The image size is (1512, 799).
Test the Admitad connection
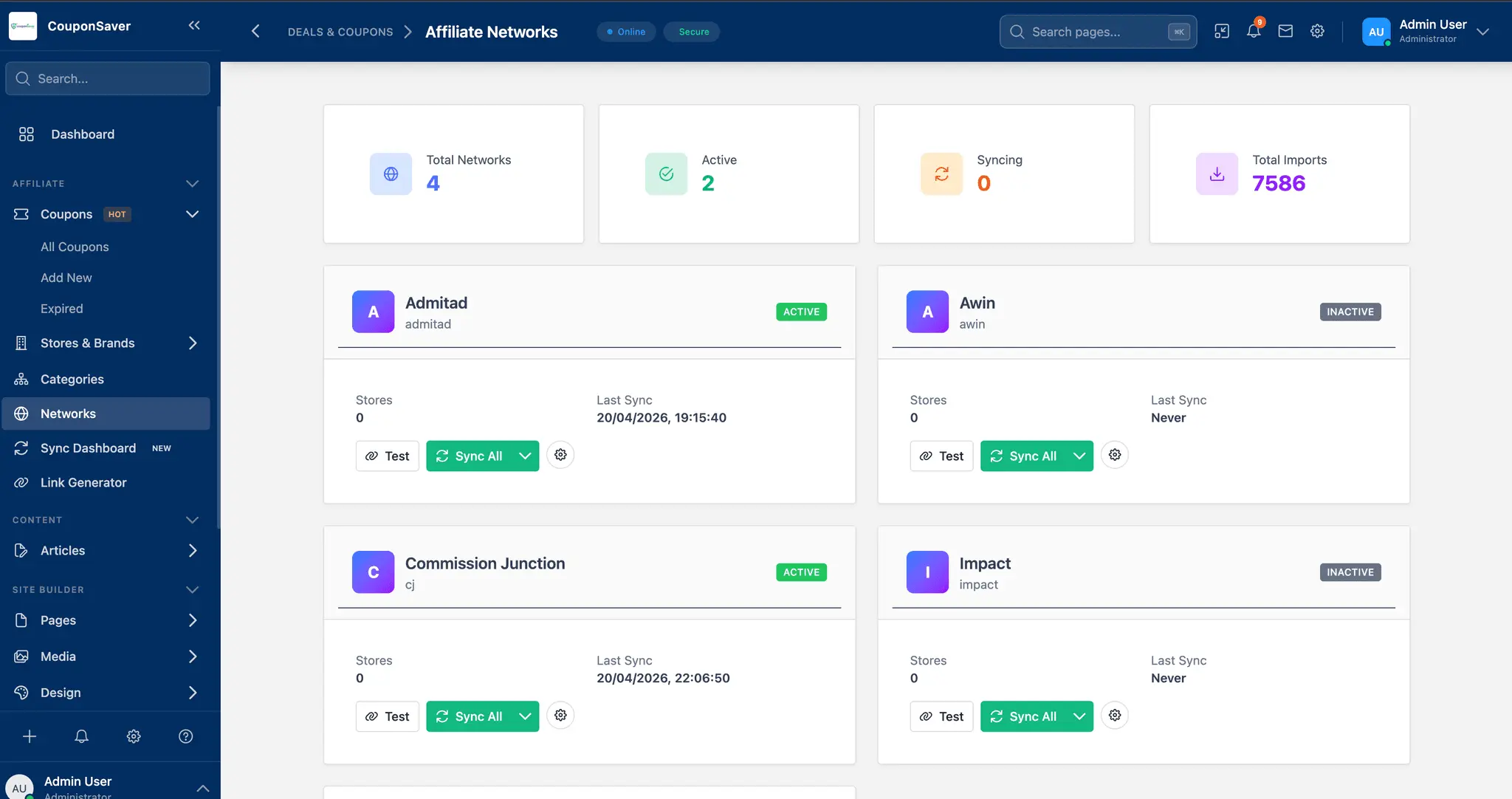pyautogui.click(x=388, y=456)
